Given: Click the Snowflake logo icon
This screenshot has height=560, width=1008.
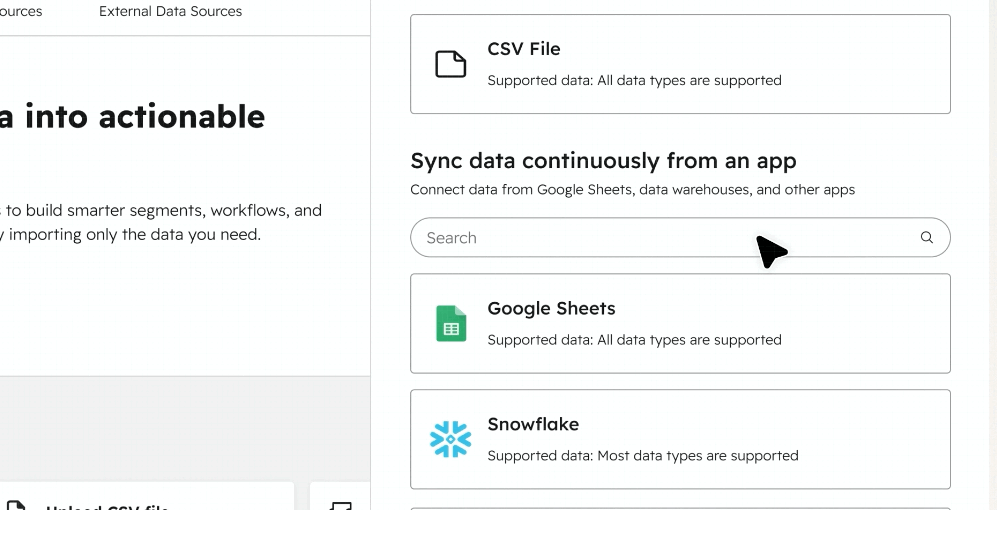Looking at the screenshot, I should 450,439.
